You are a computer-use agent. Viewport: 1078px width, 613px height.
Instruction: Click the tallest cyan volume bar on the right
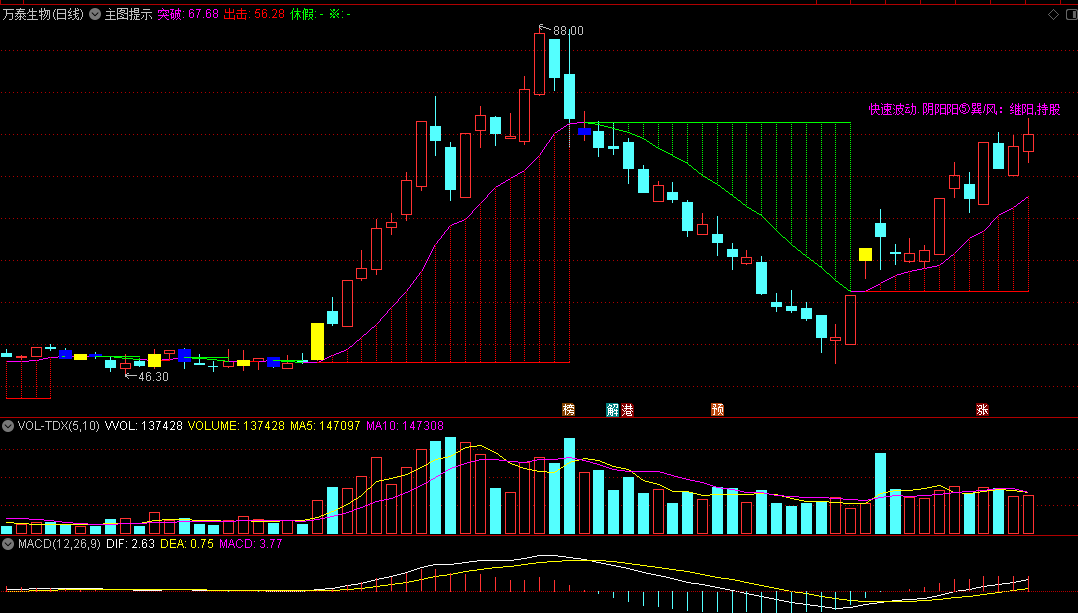tap(881, 493)
